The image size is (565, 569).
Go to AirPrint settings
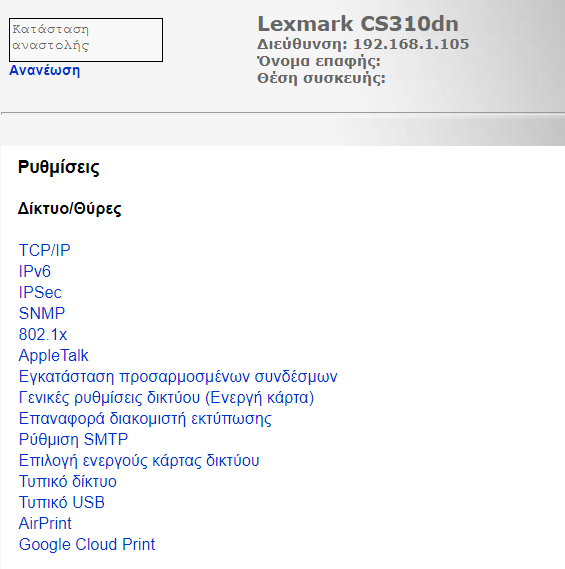tap(45, 524)
